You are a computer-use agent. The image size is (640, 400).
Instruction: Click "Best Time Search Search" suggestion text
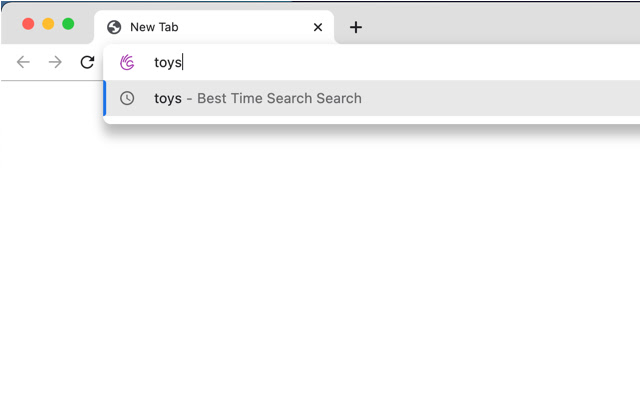(x=279, y=98)
